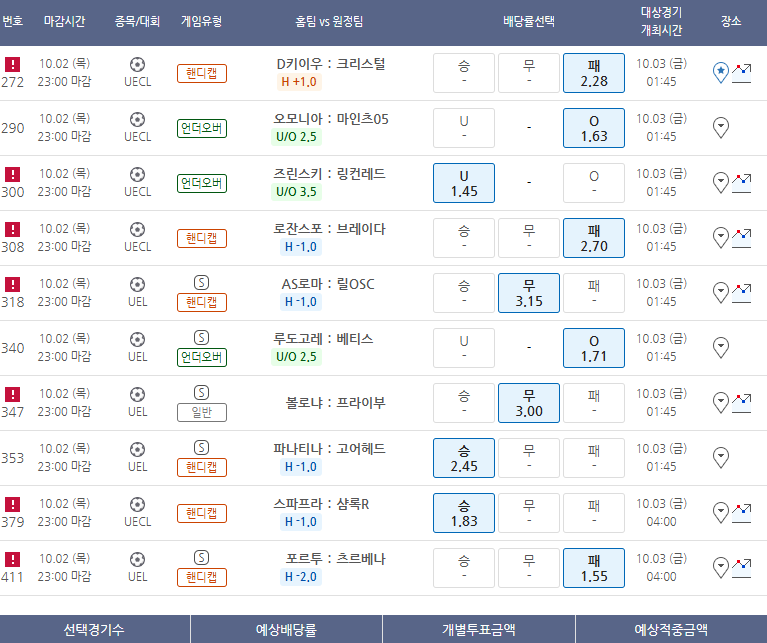Screen dimensions: 767x643
Task: Click the S badge icon in row 340
Action: point(201,337)
